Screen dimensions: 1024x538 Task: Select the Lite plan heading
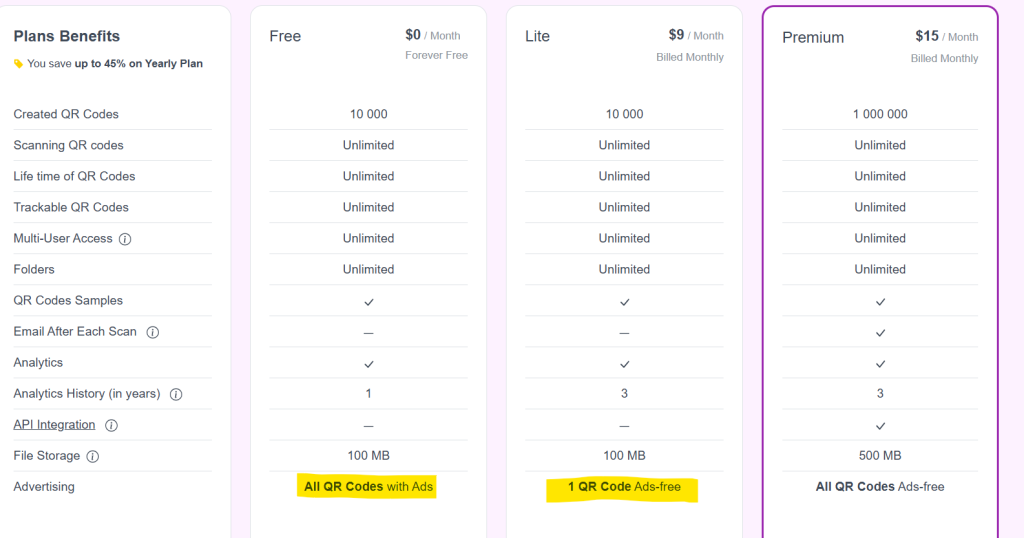click(537, 36)
